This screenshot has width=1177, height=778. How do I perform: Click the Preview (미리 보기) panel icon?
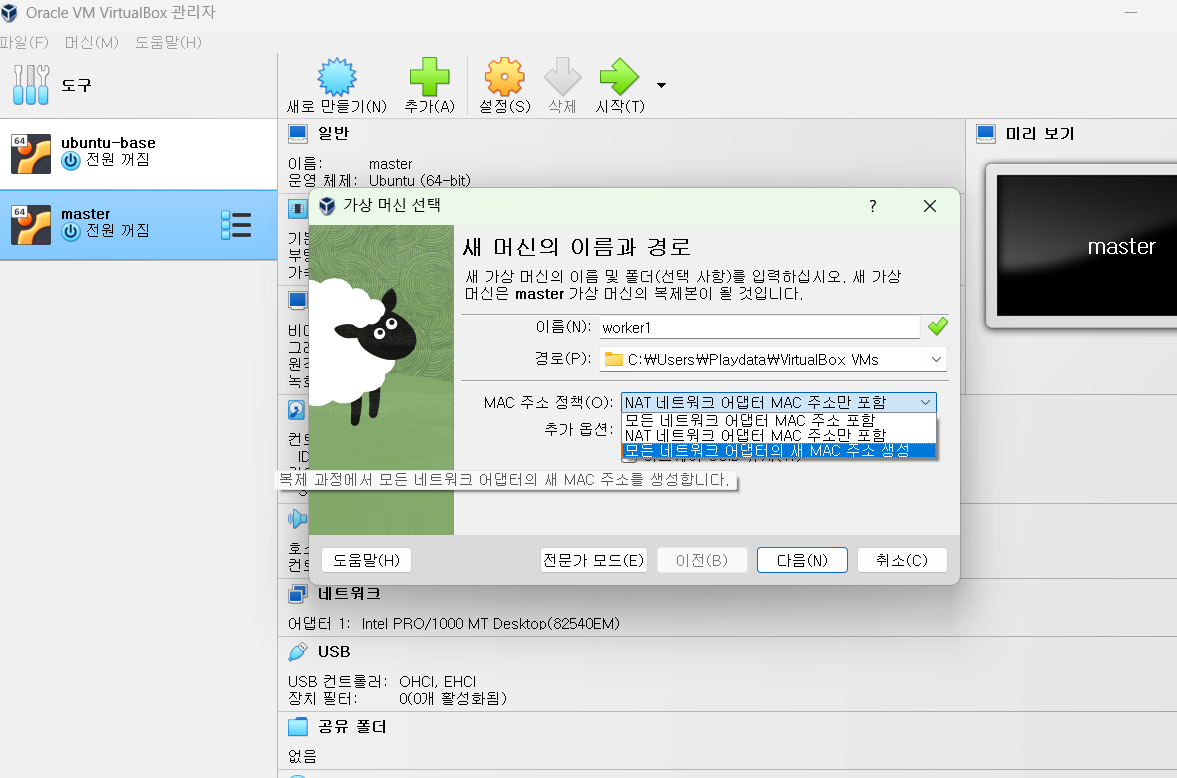click(986, 134)
